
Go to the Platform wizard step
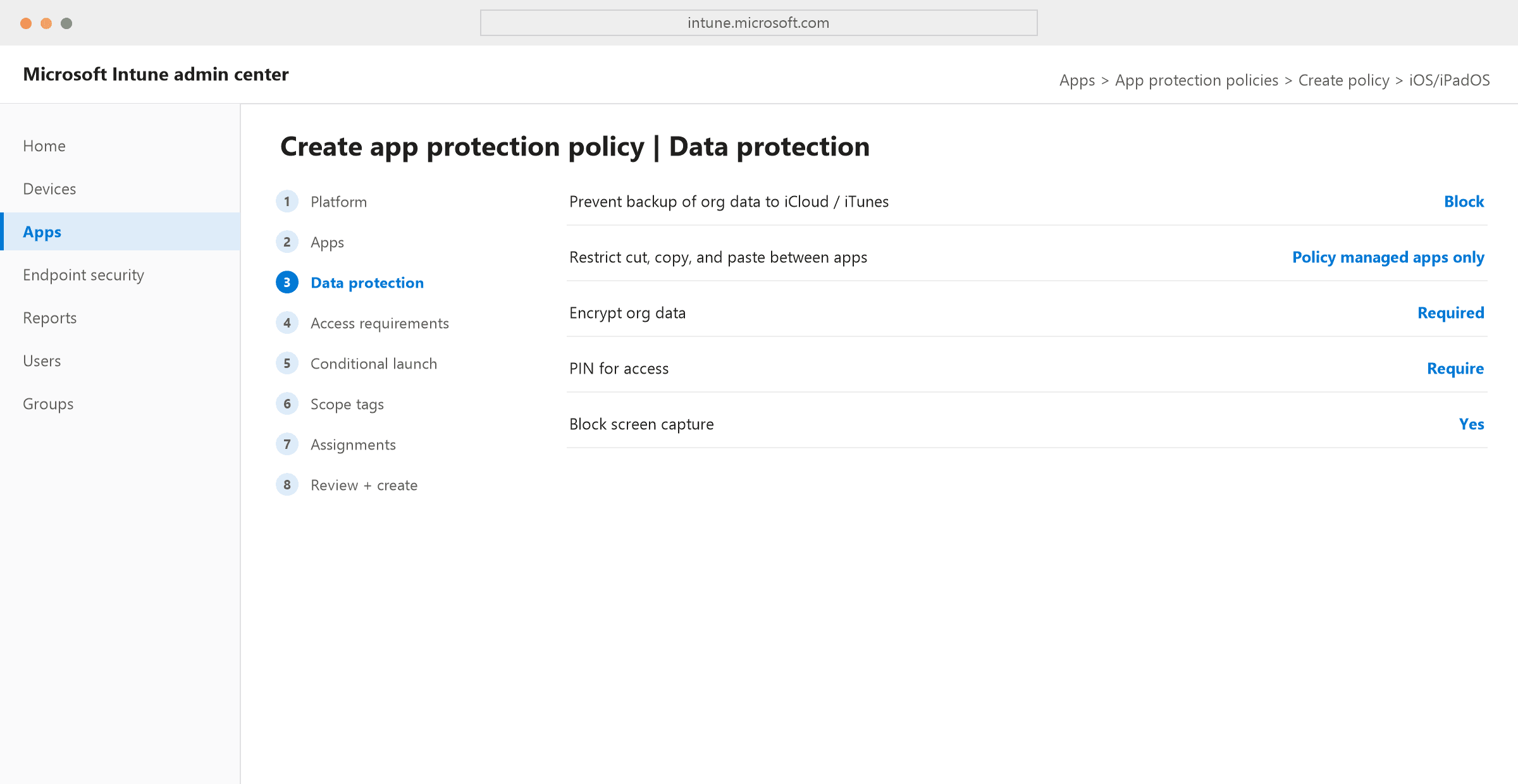tap(338, 202)
